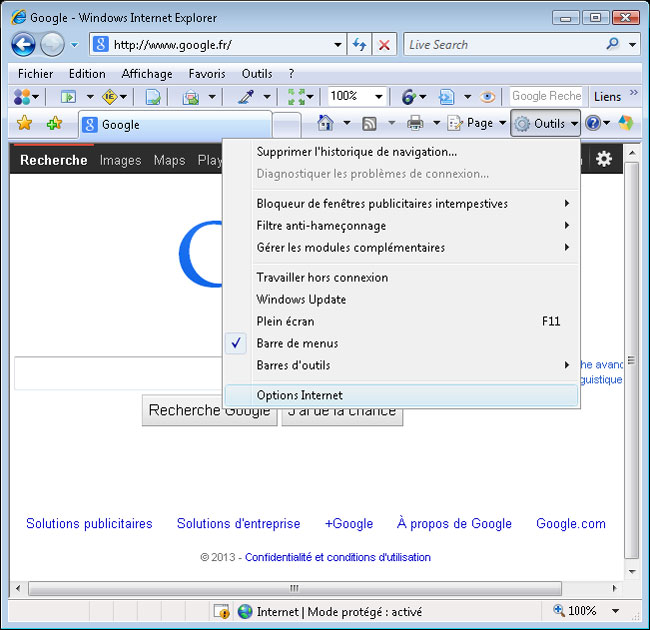Click the Live Search magnifier icon
Image resolution: width=650 pixels, height=630 pixels.
point(612,44)
